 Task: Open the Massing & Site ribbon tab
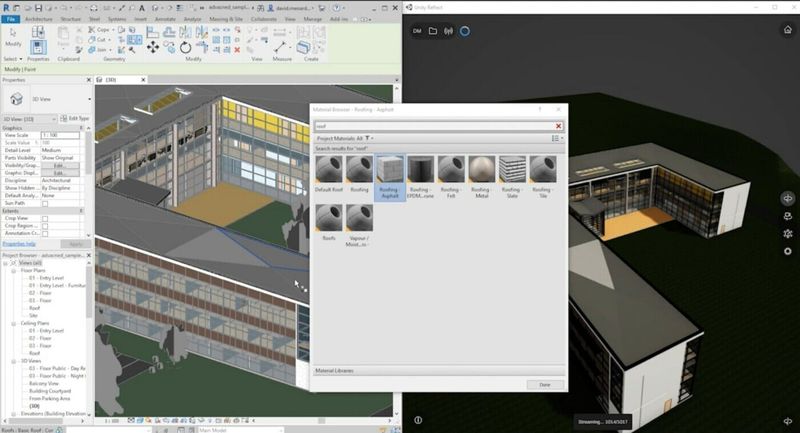[226, 19]
